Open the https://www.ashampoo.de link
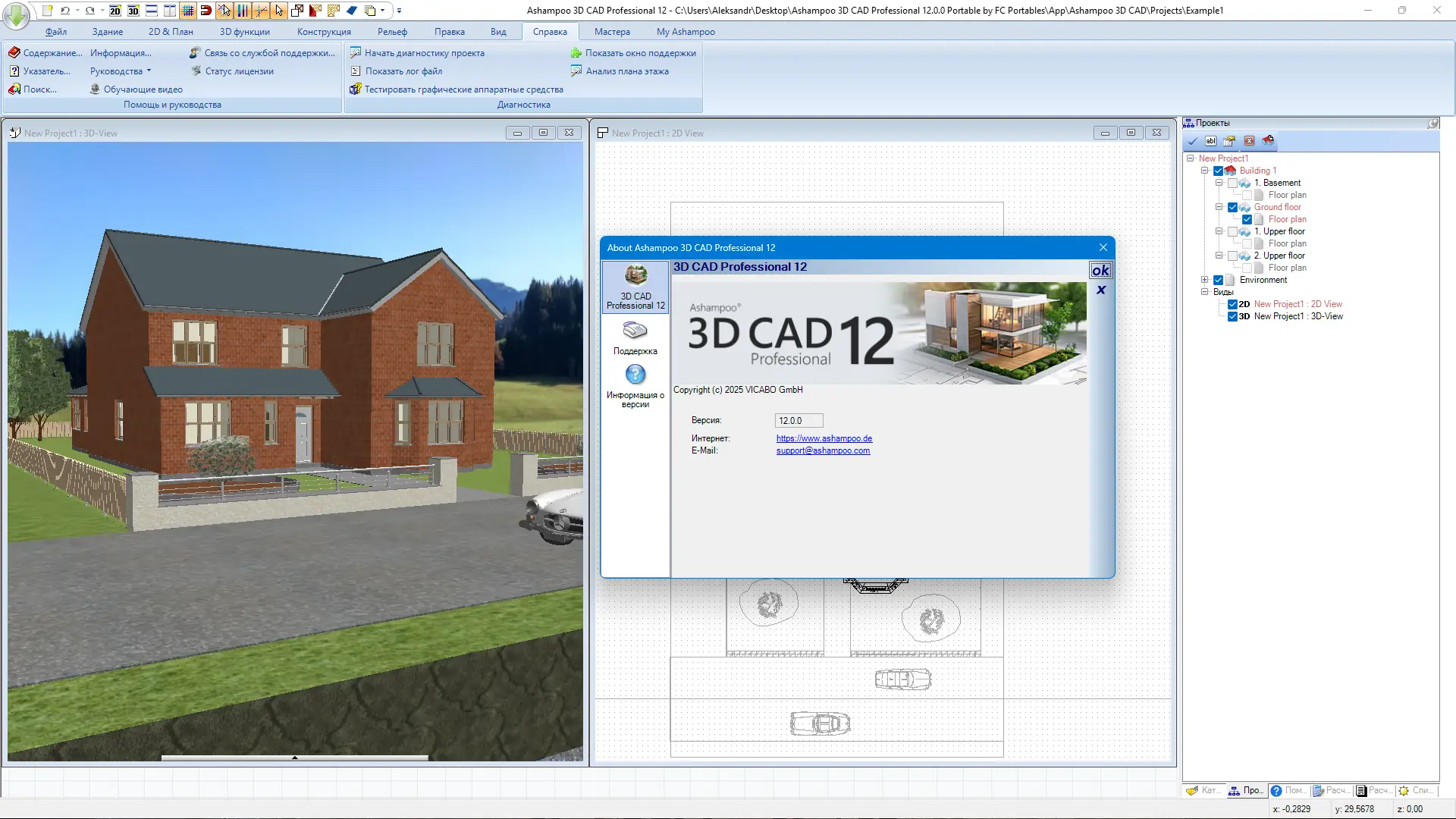 pos(824,438)
